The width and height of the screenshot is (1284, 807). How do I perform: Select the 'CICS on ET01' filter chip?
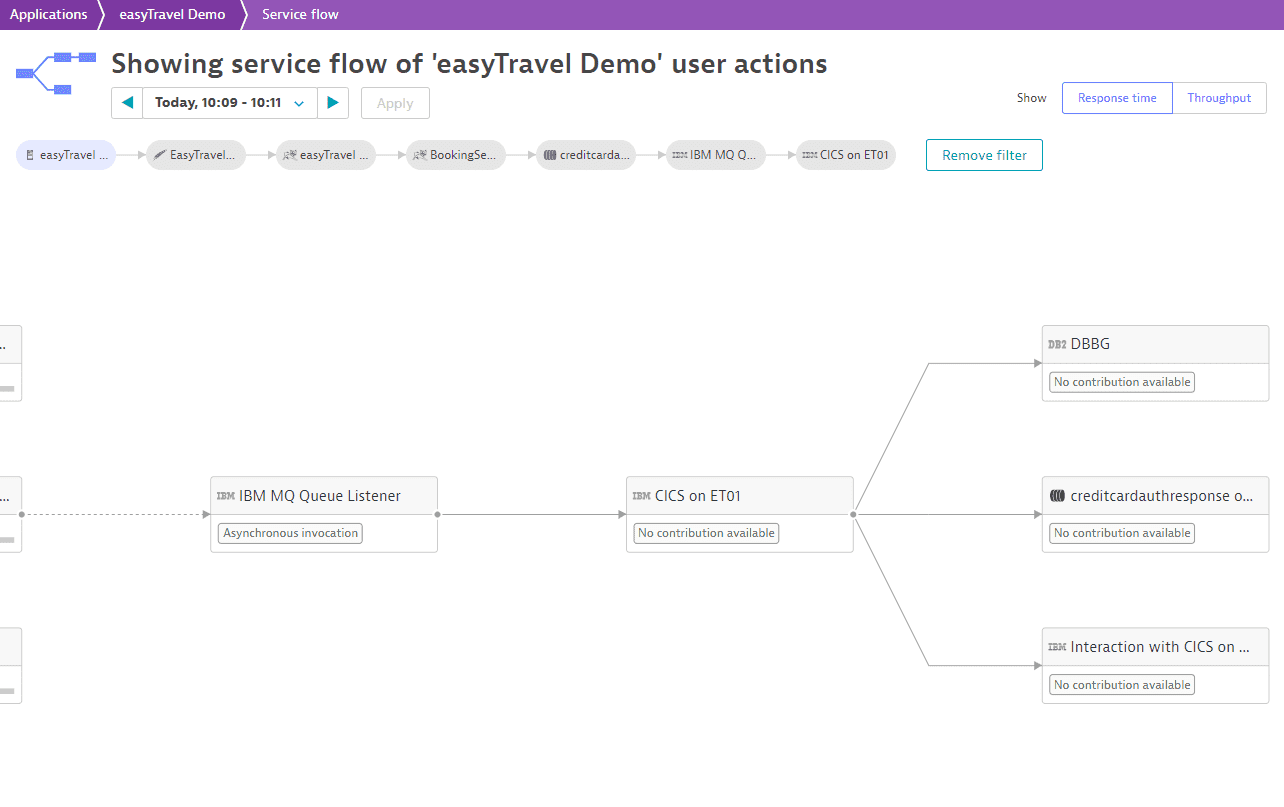click(x=846, y=155)
